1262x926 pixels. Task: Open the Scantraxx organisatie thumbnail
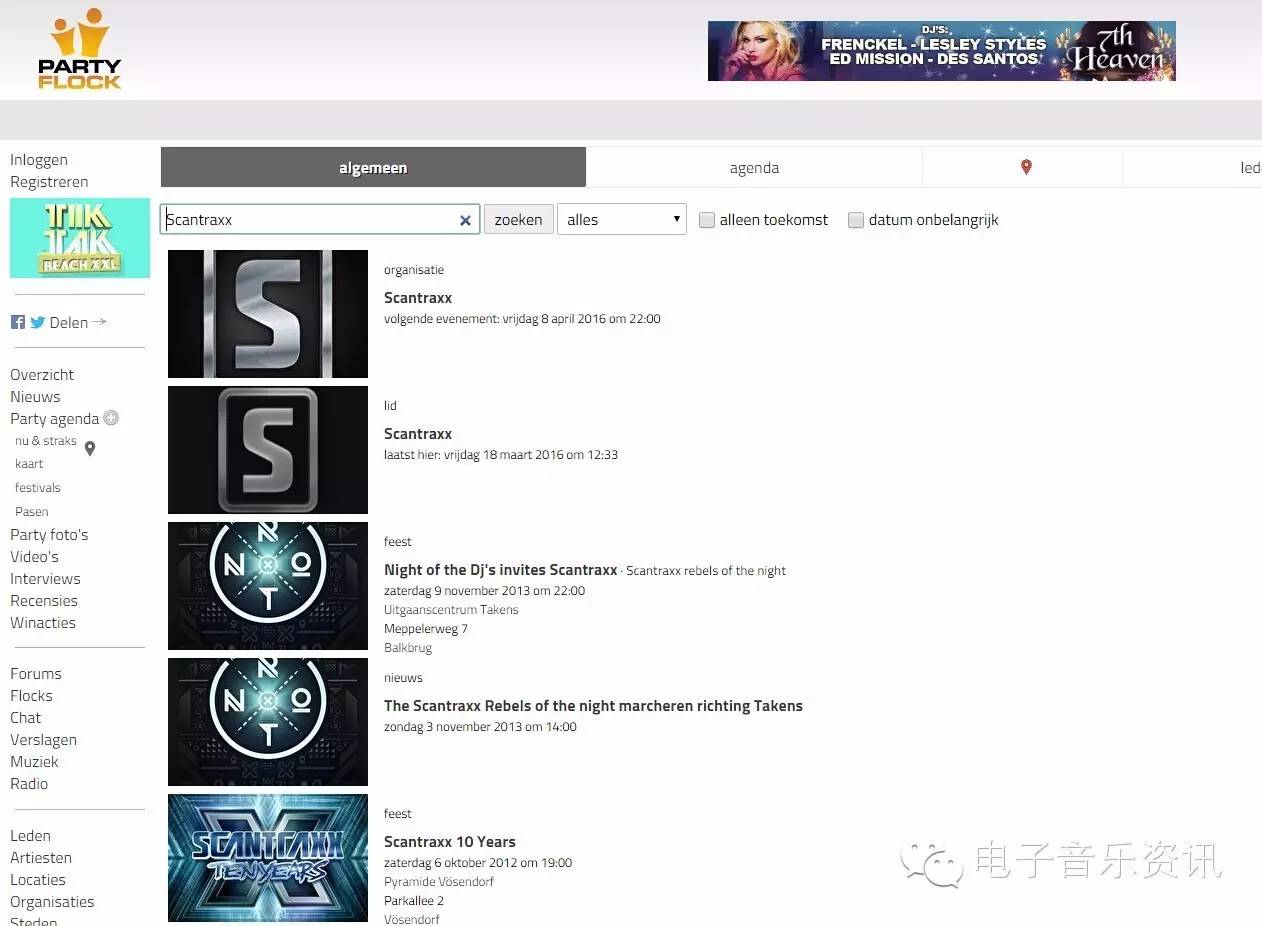(x=268, y=314)
